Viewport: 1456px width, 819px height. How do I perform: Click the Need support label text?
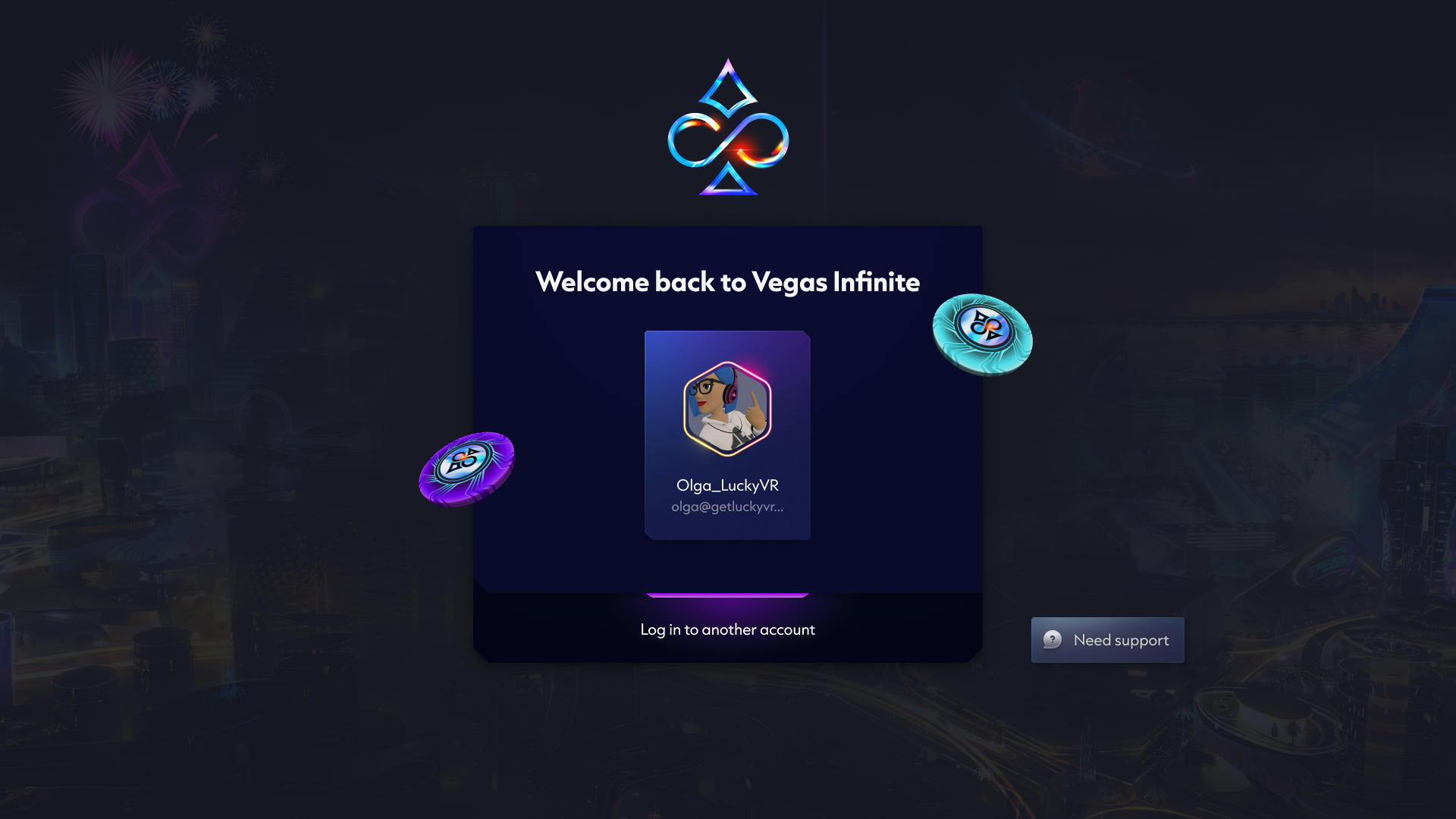(1121, 640)
